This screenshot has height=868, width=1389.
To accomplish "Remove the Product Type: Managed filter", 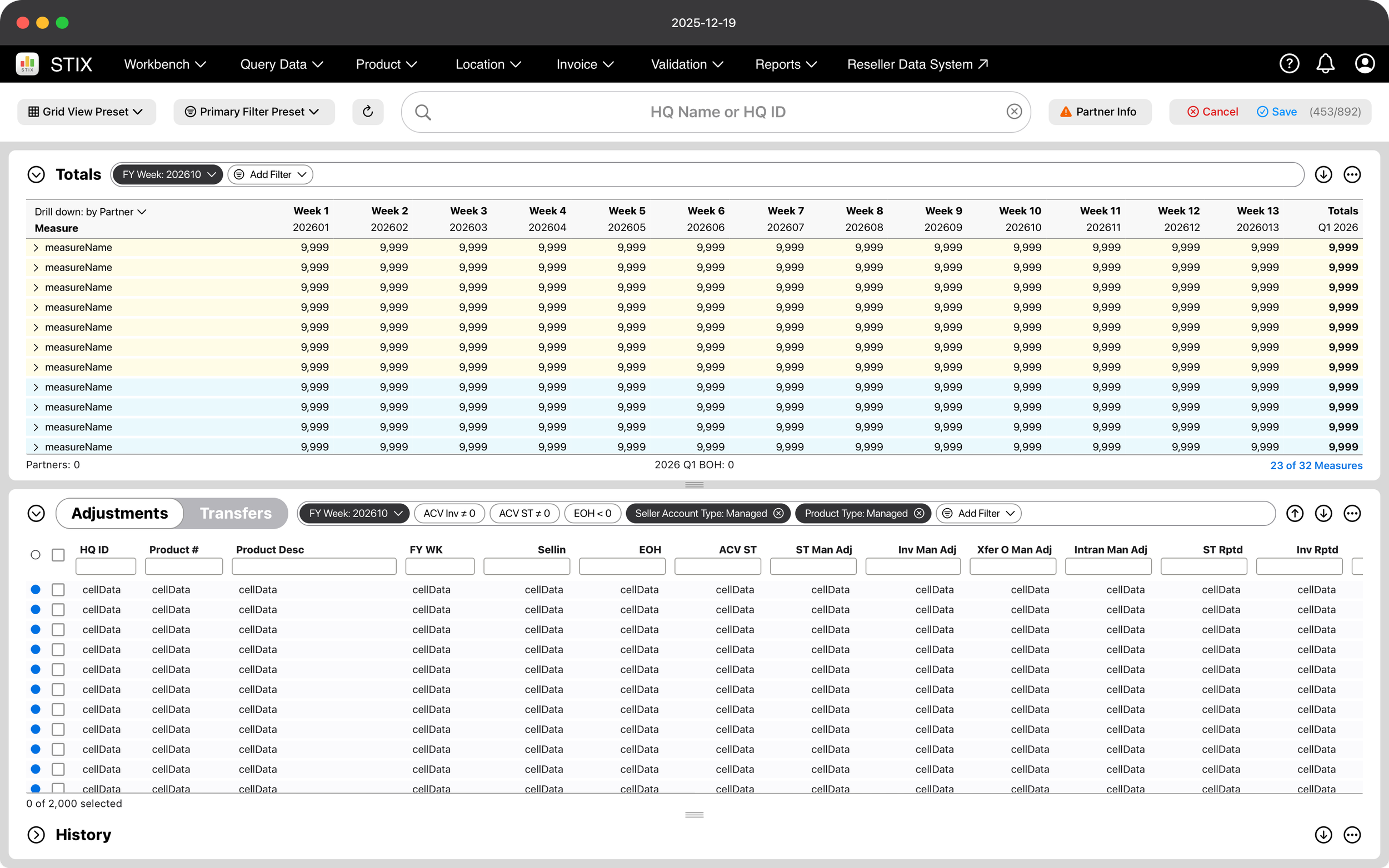I will pos(919,513).
